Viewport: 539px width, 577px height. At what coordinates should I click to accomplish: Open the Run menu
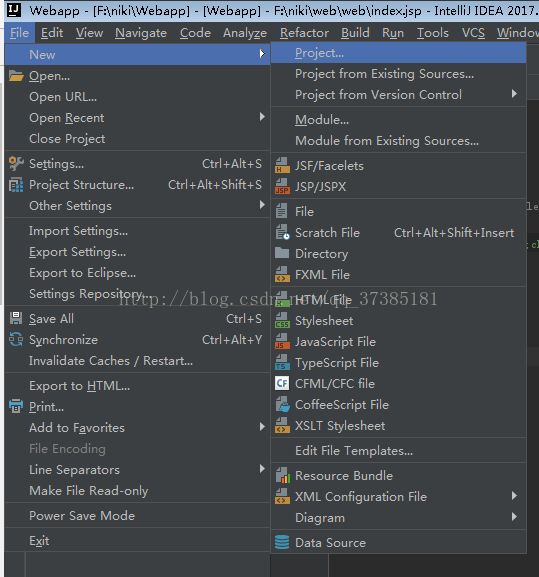[393, 33]
